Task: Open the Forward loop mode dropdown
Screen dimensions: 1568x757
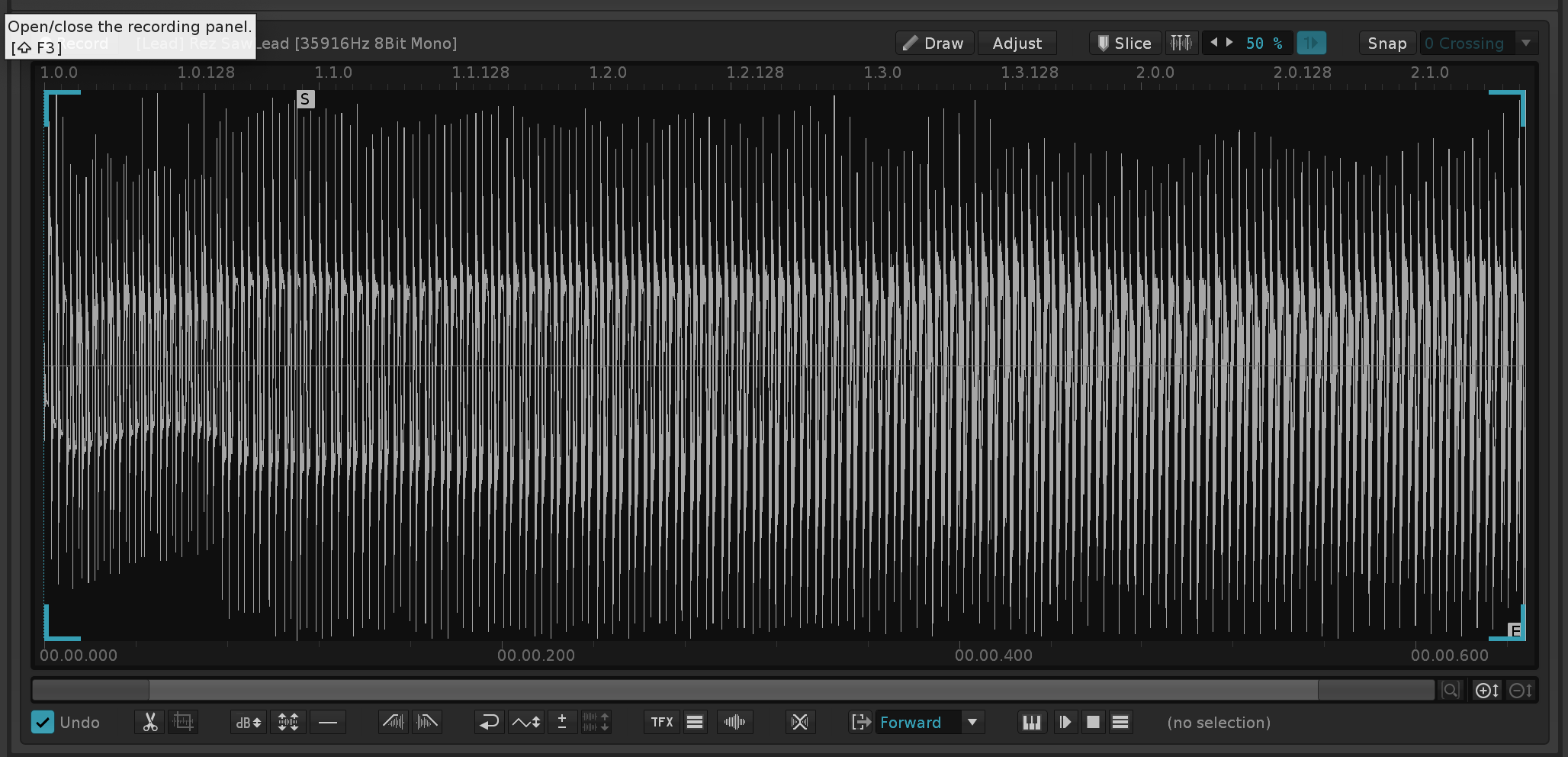Action: click(x=972, y=722)
